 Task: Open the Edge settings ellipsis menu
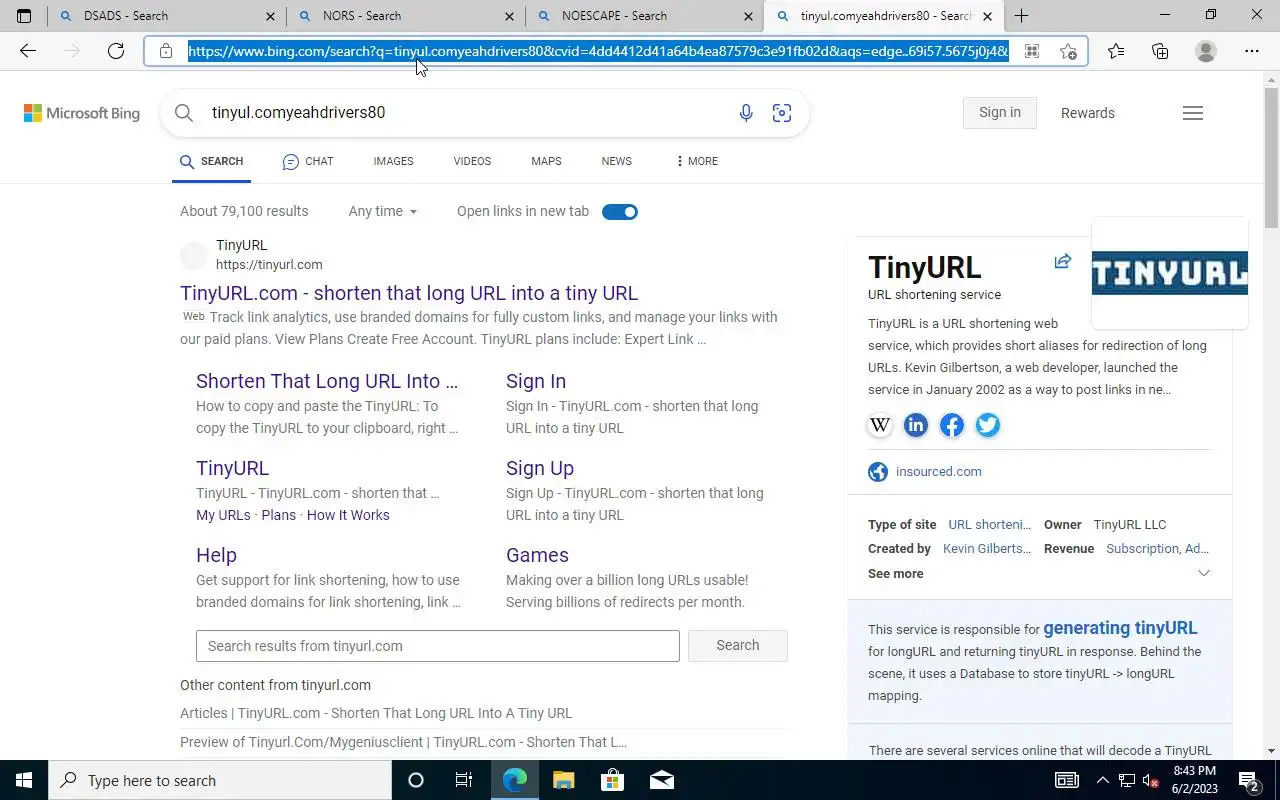(x=1252, y=51)
